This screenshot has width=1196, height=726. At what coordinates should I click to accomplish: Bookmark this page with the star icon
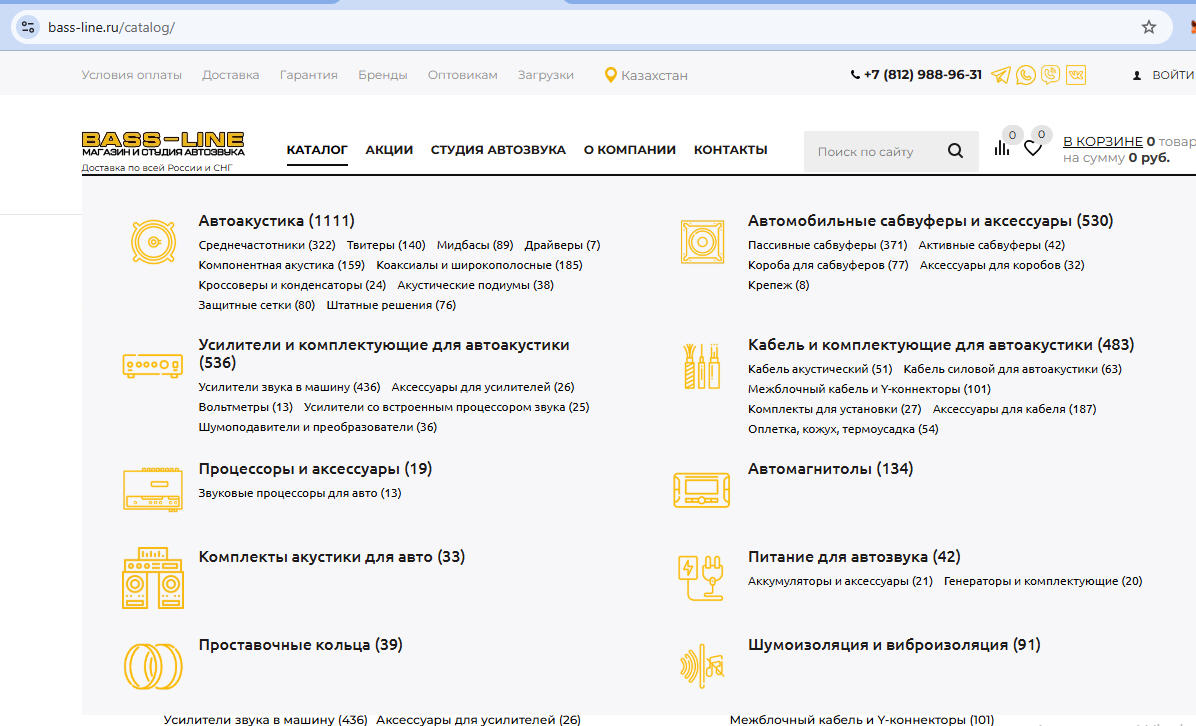pyautogui.click(x=1149, y=27)
